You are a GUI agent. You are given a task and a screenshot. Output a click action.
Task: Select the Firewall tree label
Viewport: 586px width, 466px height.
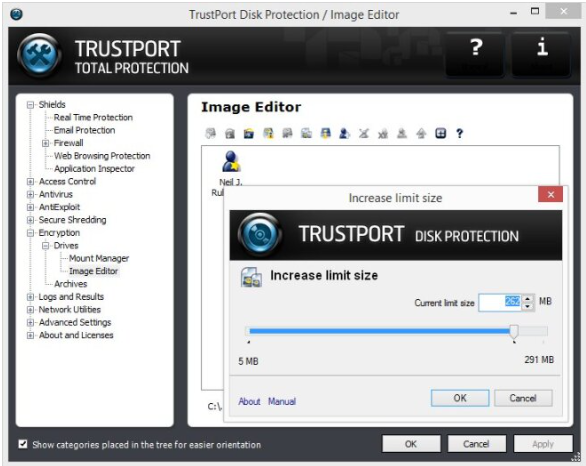coord(68,143)
